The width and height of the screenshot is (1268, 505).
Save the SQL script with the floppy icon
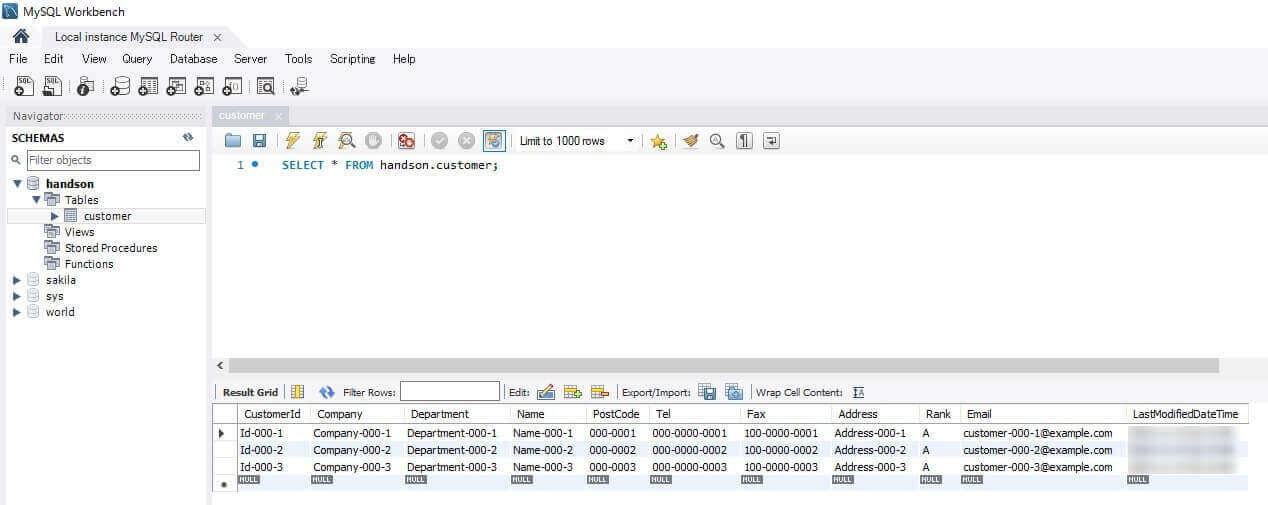259,141
